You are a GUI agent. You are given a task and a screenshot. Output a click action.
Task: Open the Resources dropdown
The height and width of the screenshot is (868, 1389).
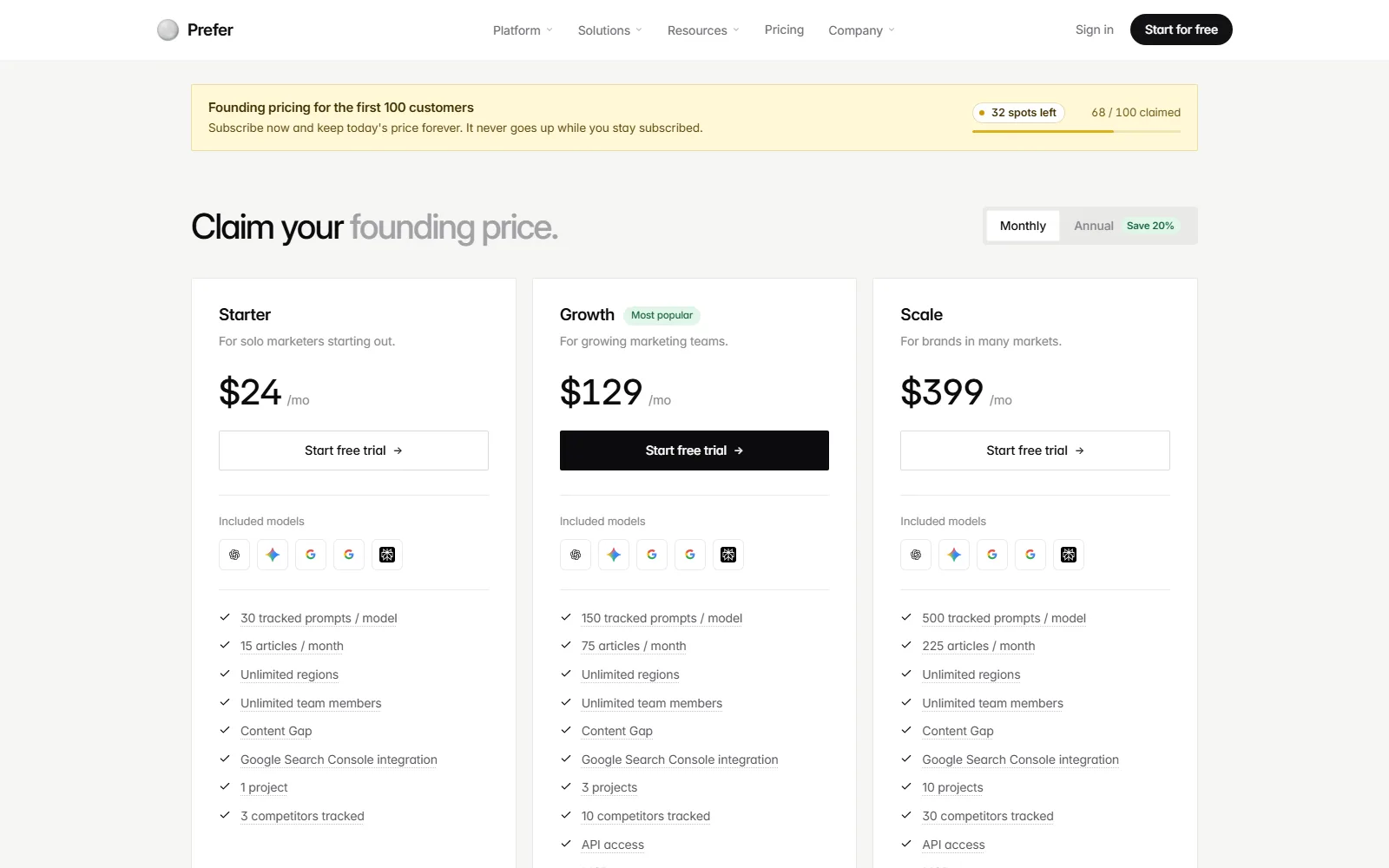(703, 30)
